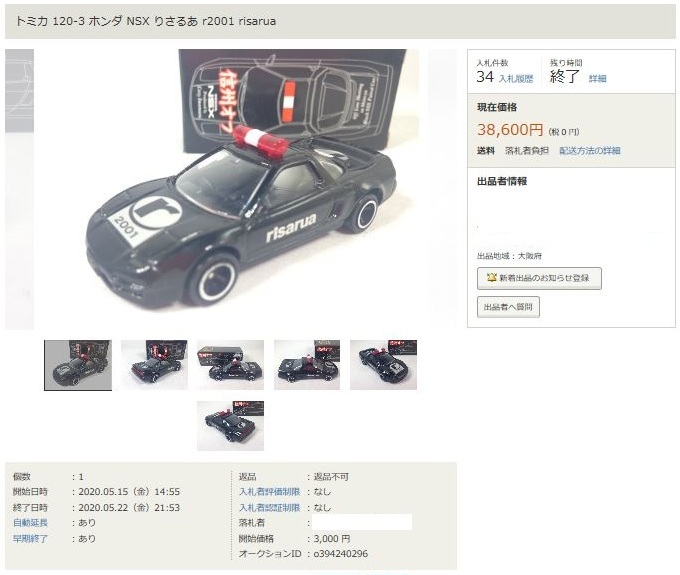Image resolution: width=680 pixels, height=575 pixels.
Task: Open the 入札者認証制限 link
Action: click(269, 507)
